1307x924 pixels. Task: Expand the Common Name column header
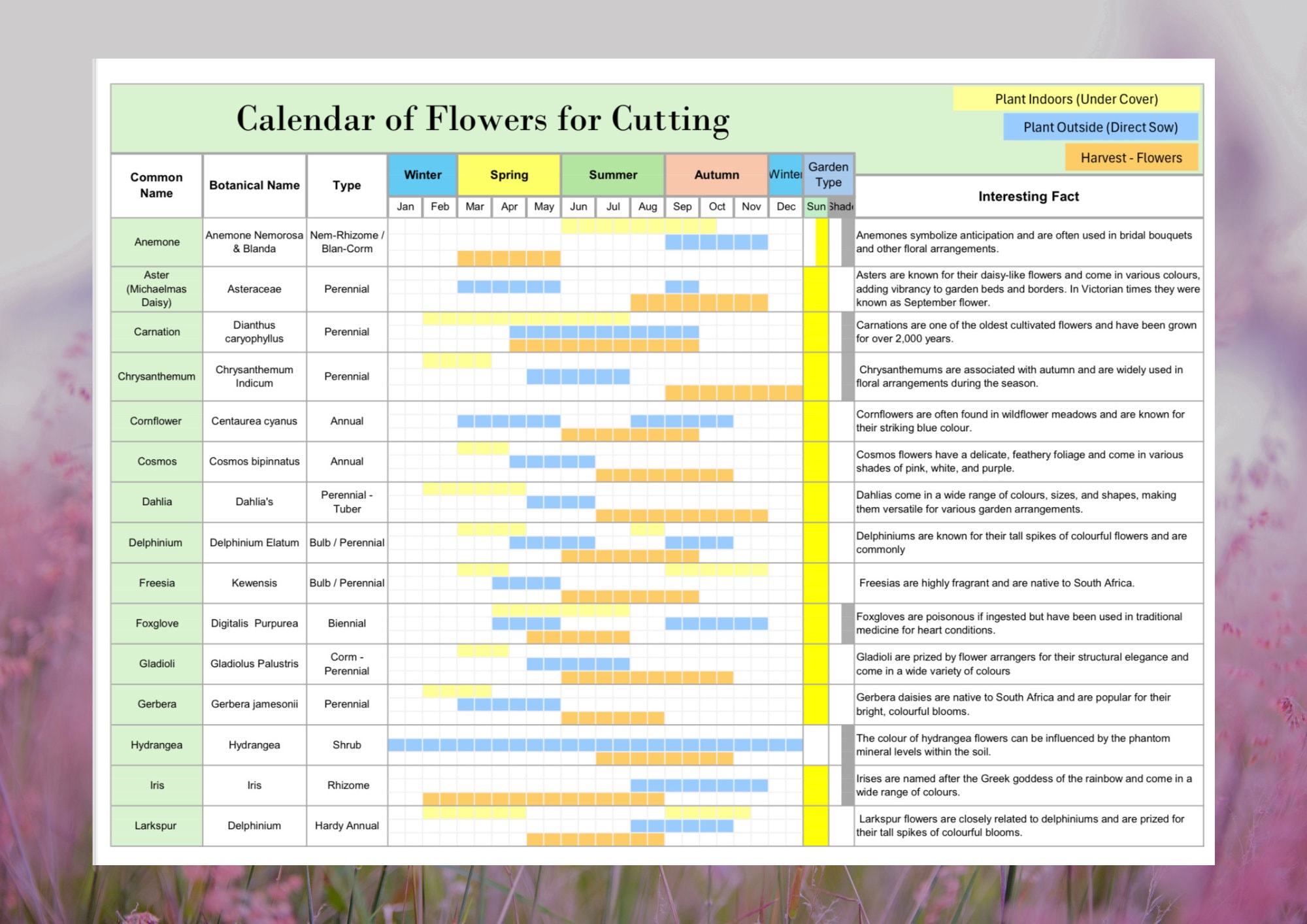(156, 186)
